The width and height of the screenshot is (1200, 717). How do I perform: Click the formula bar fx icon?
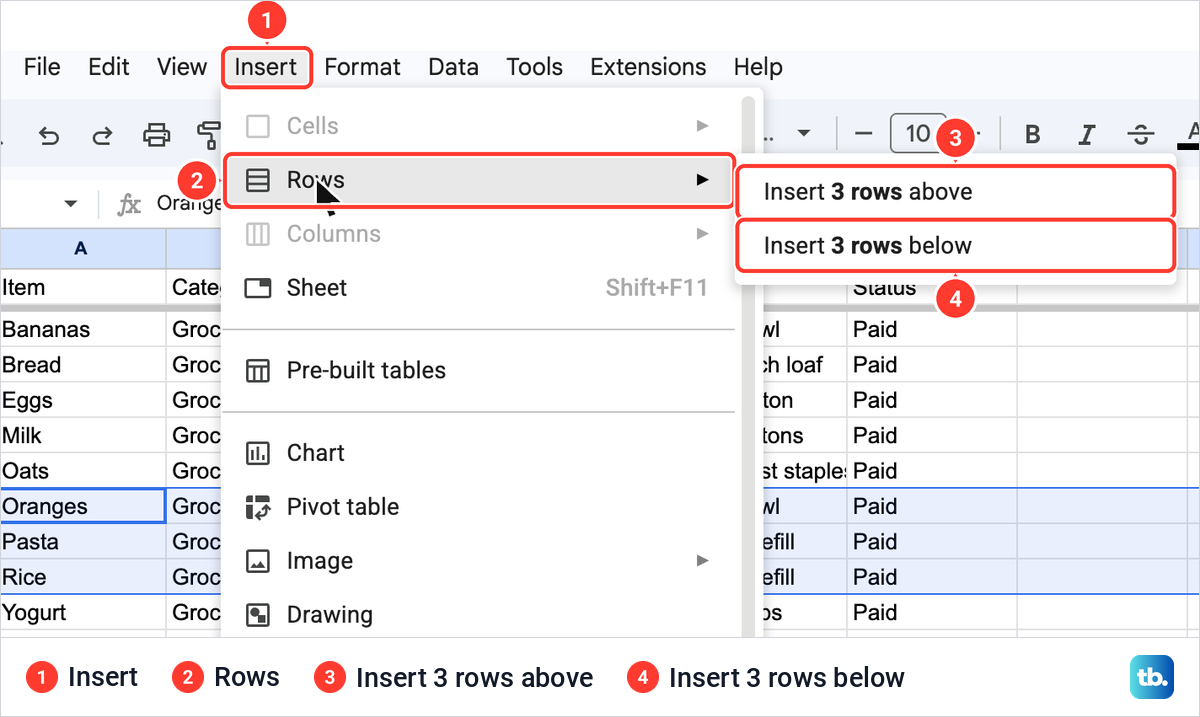pos(129,204)
